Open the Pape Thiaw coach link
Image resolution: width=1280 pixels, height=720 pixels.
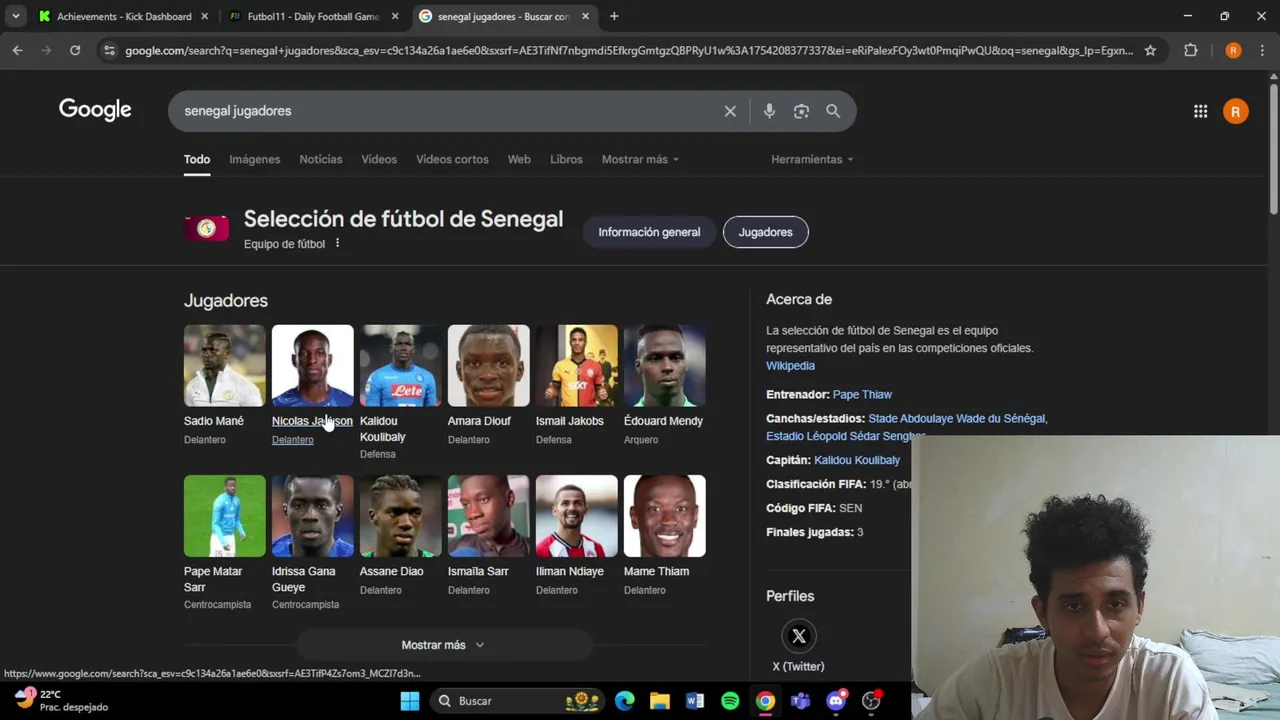[862, 394]
